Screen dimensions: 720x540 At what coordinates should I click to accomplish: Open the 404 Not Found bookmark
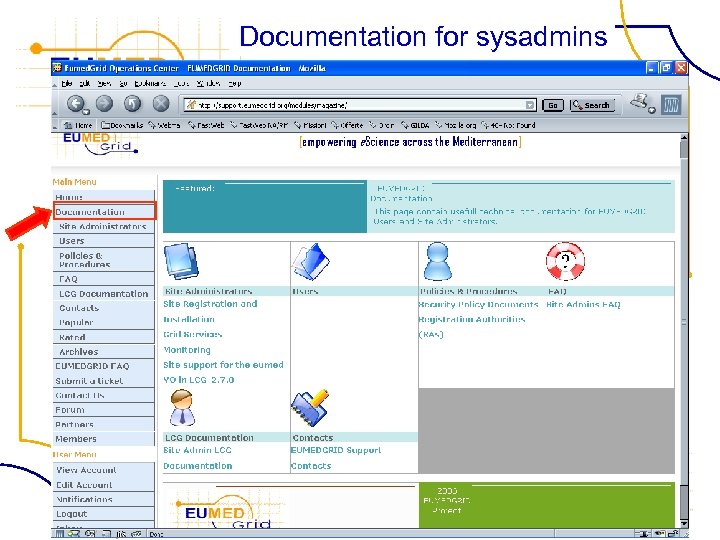(x=508, y=125)
